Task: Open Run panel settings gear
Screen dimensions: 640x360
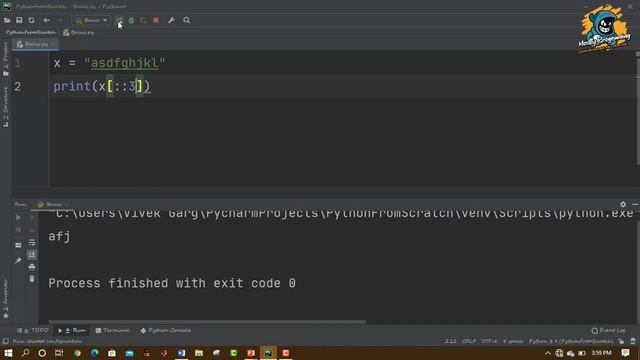Action: coord(623,204)
